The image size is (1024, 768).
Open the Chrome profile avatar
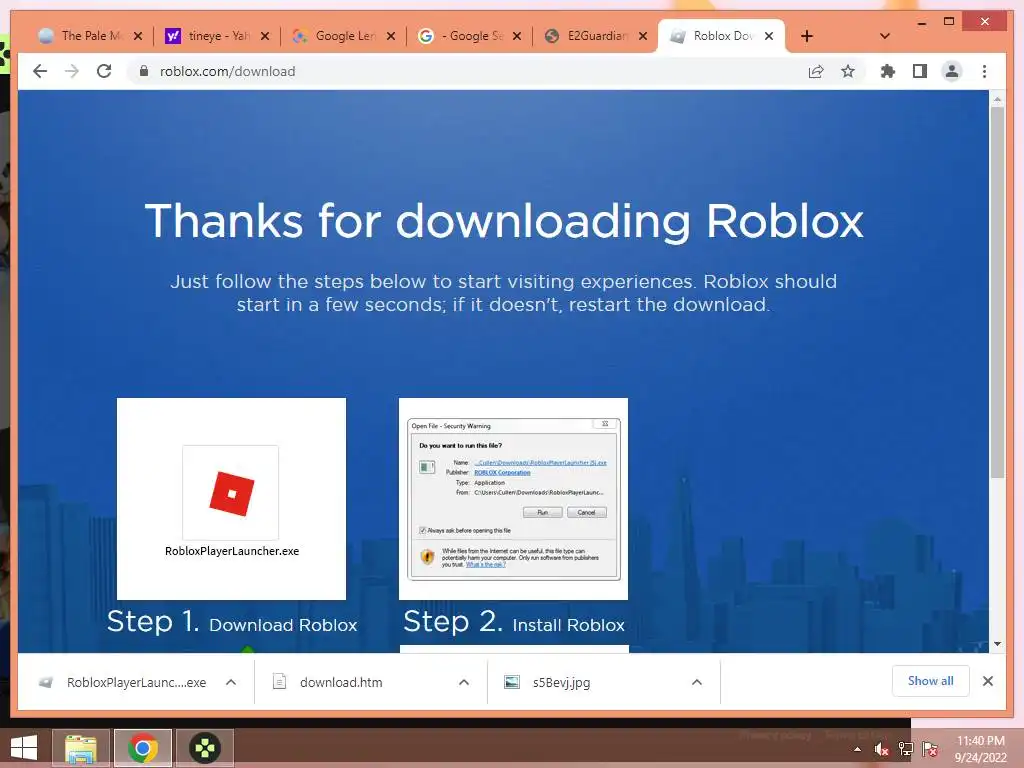pos(952,71)
